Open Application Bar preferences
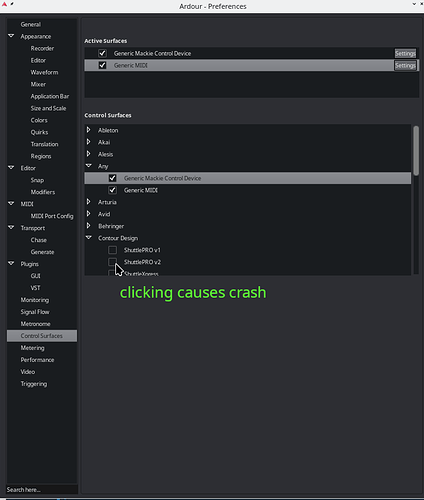424x500 pixels. click(50, 96)
